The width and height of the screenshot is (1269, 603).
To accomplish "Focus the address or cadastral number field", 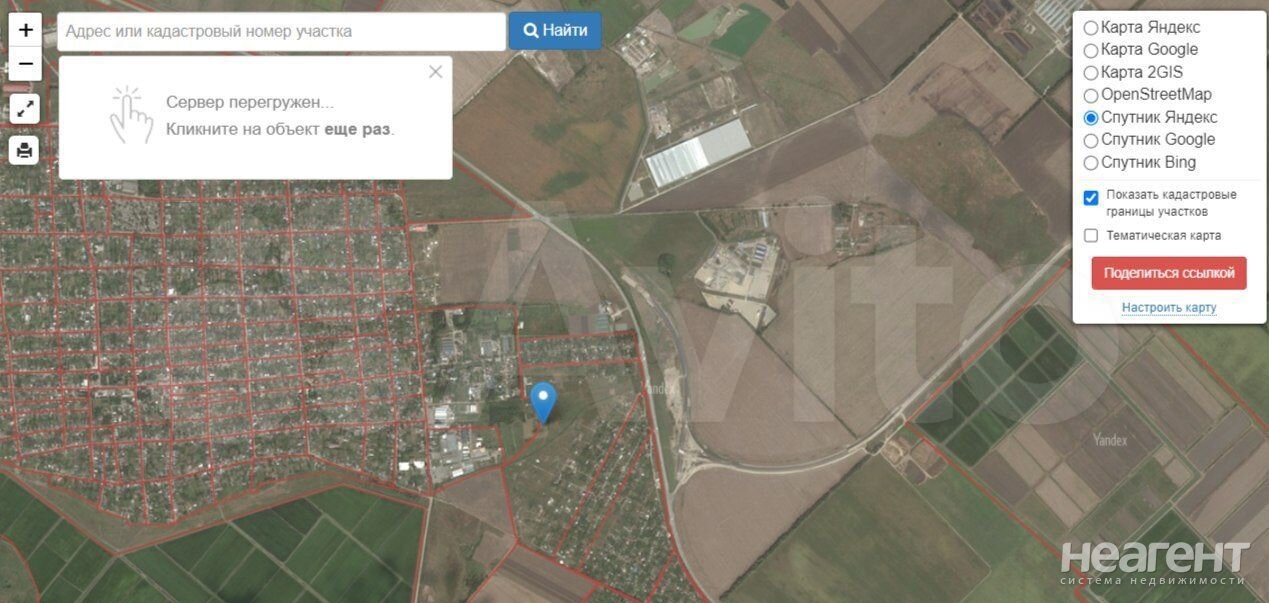I will click(x=281, y=31).
